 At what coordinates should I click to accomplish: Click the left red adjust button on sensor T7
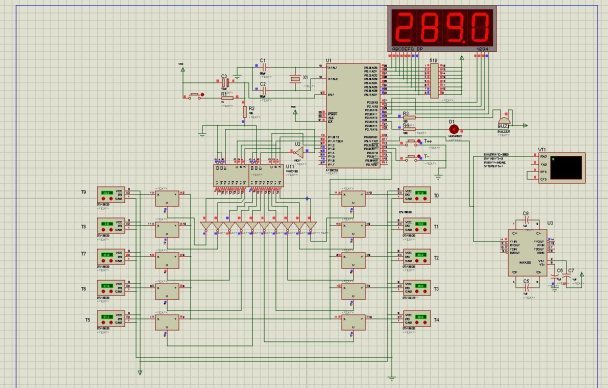[x=103, y=261]
